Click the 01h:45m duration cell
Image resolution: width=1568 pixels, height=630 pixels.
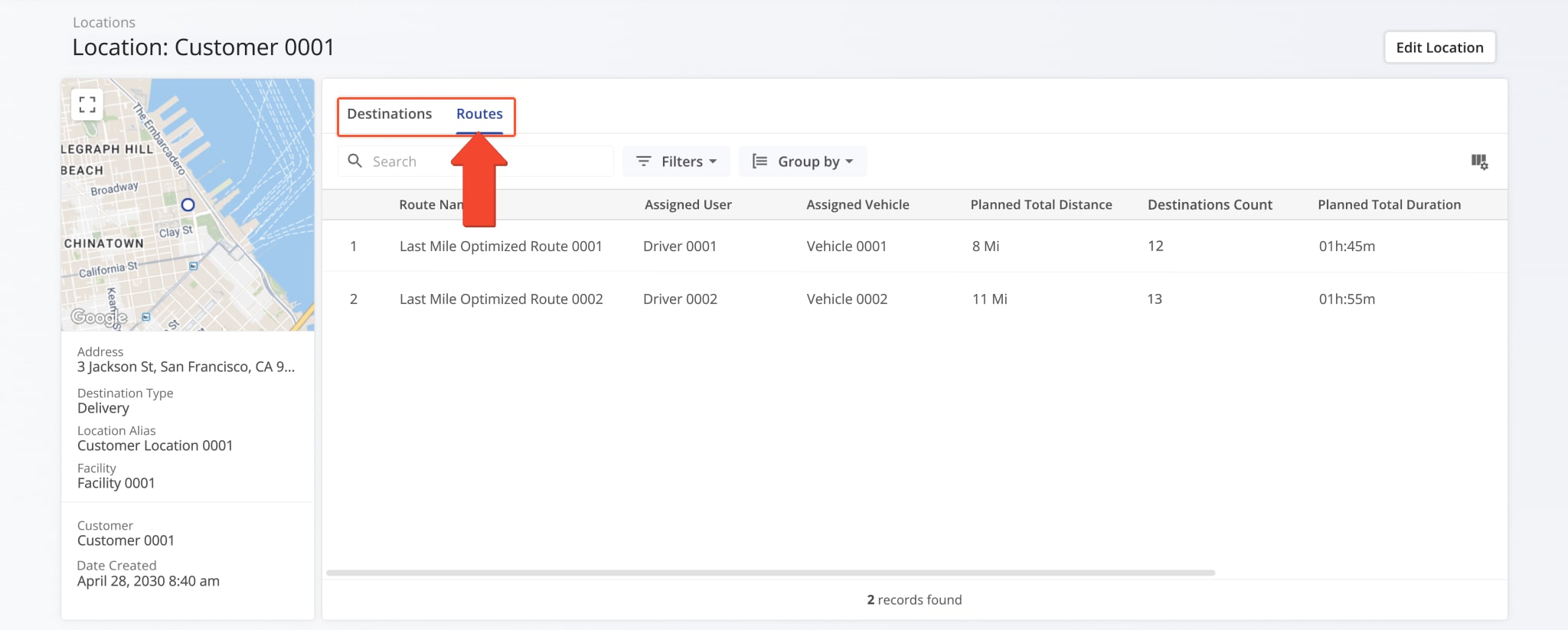[1347, 246]
